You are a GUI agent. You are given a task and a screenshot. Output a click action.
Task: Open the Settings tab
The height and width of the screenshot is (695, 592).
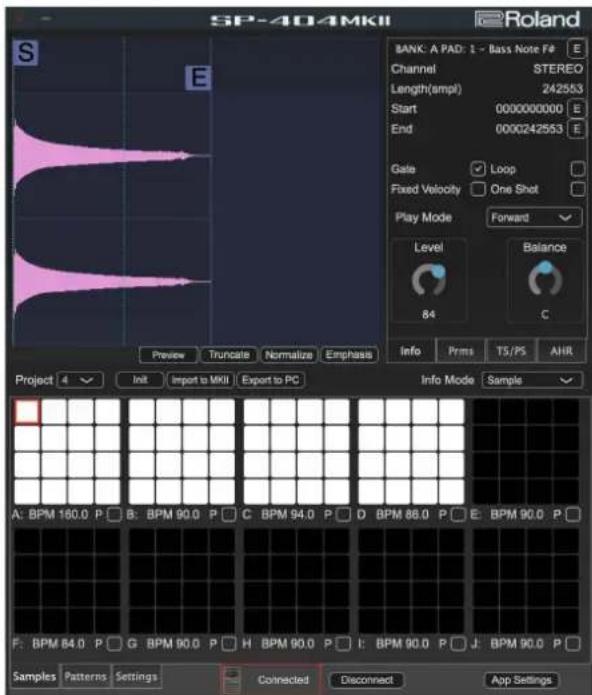[136, 676]
